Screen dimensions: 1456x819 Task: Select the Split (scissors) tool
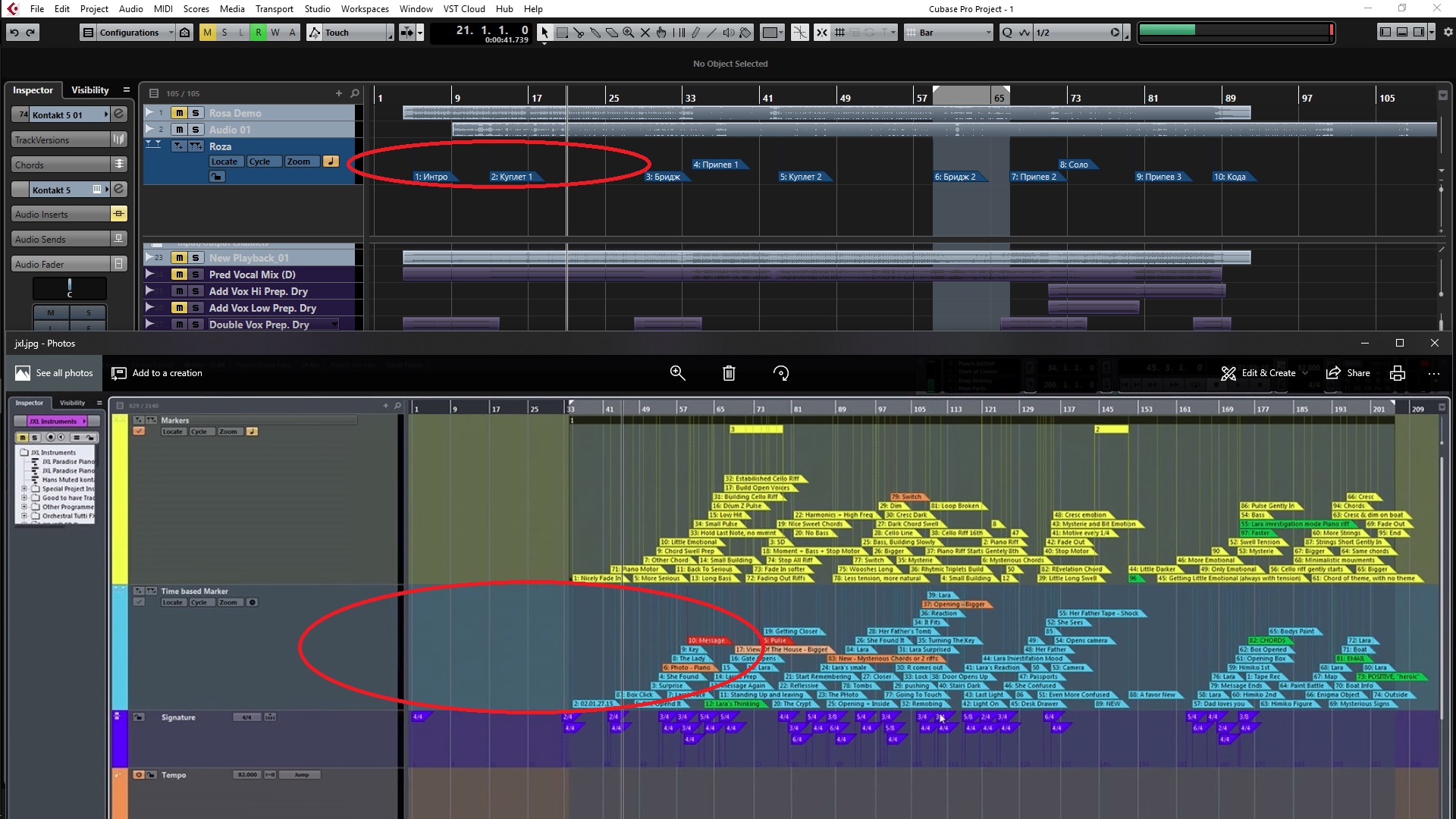(579, 33)
